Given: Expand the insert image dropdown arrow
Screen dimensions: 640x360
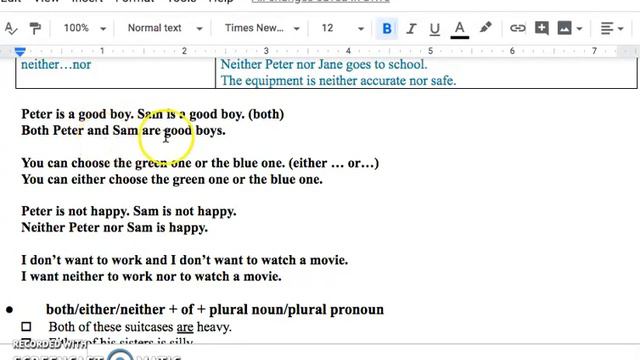Looking at the screenshot, I should click(x=579, y=29).
